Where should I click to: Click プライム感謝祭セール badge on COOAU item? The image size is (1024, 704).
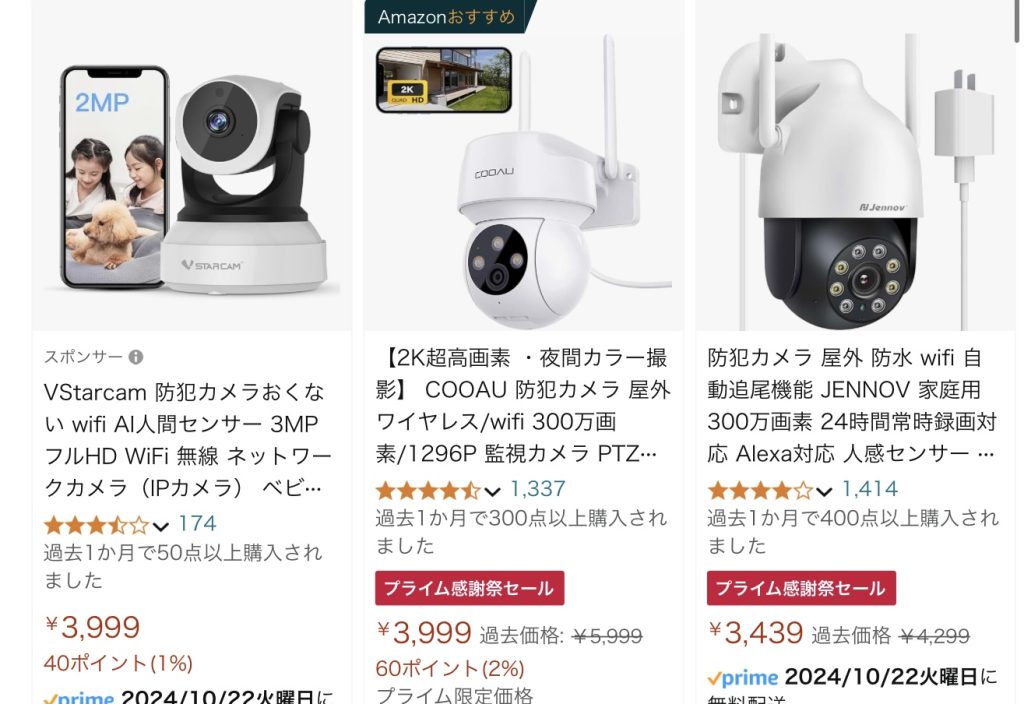[x=470, y=588]
